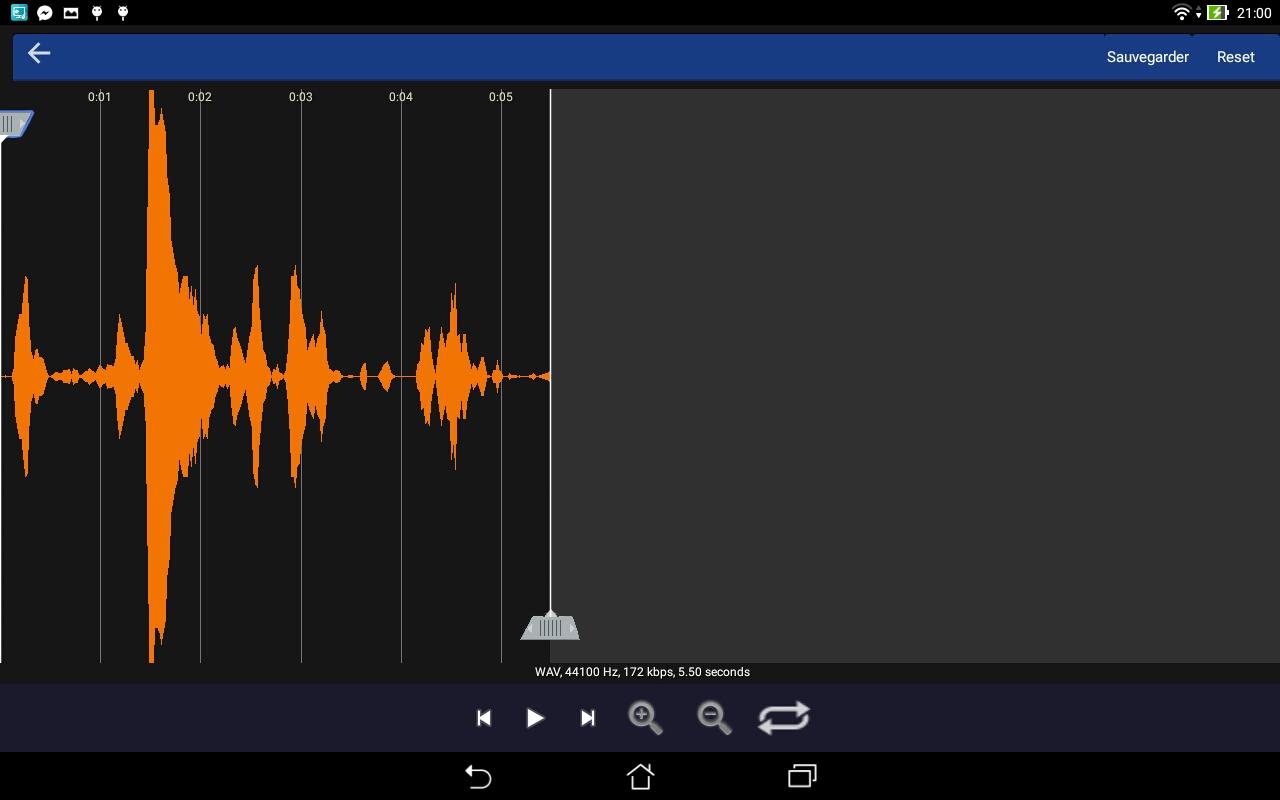This screenshot has width=1280, height=800.
Task: Skip to the end of the clip
Action: coord(588,718)
